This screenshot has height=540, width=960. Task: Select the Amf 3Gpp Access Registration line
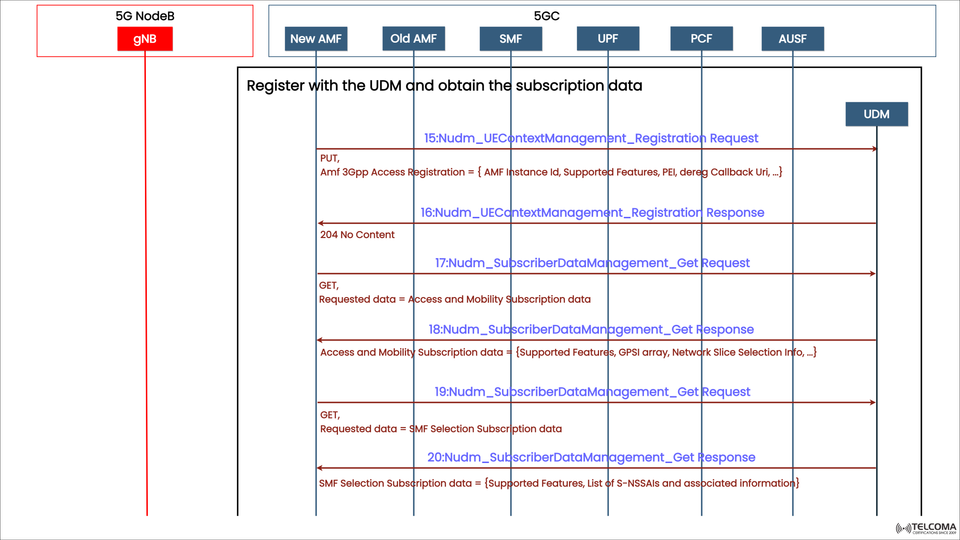coord(551,173)
